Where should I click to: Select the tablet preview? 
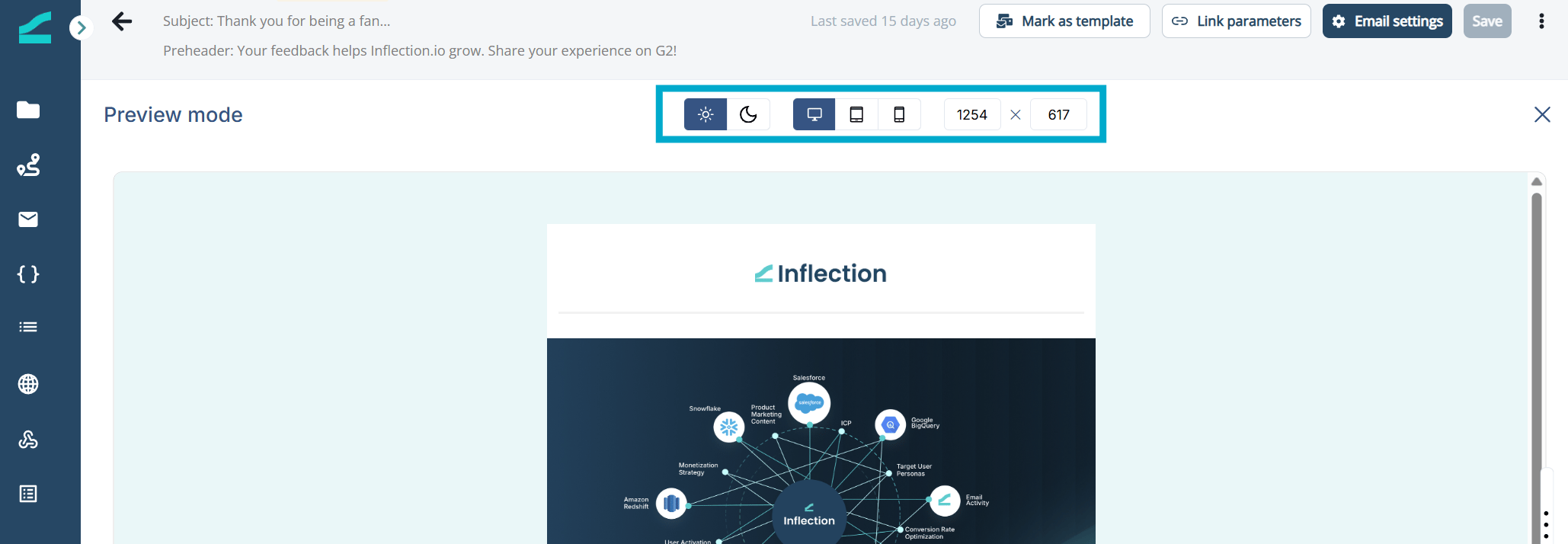click(x=856, y=114)
